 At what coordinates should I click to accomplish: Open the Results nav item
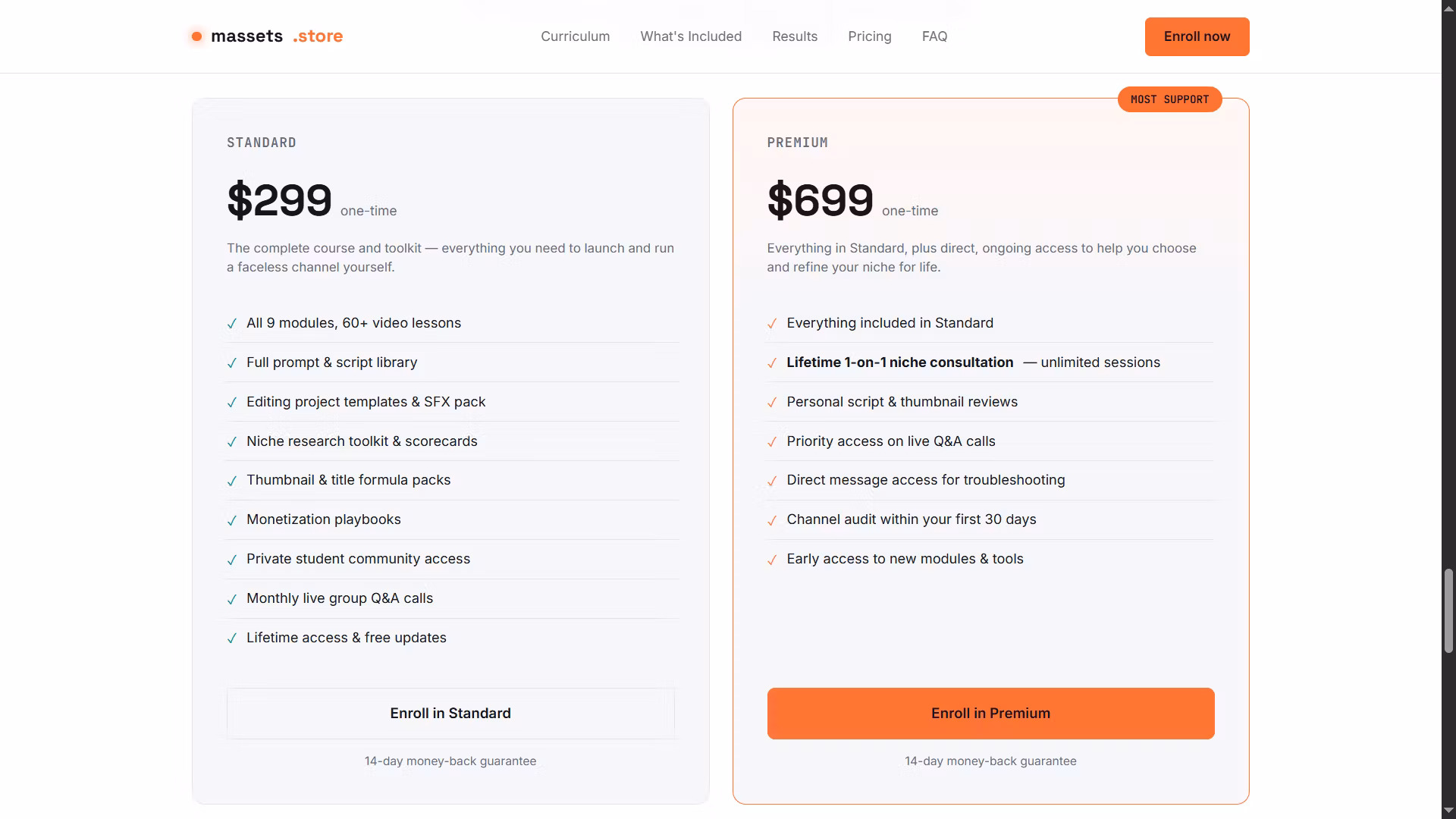(795, 36)
